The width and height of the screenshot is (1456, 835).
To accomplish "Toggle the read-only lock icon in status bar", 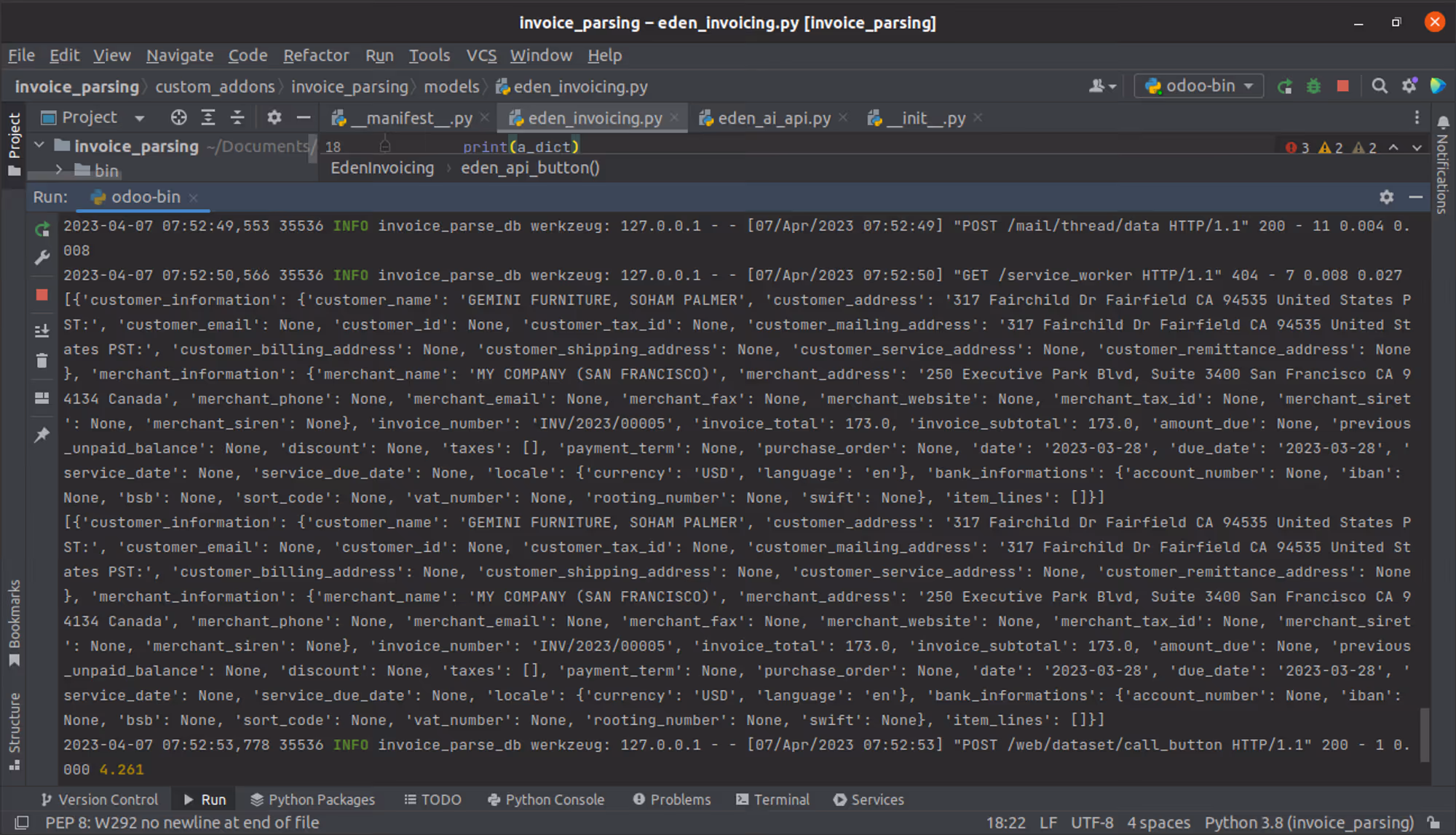I will coord(1433,823).
